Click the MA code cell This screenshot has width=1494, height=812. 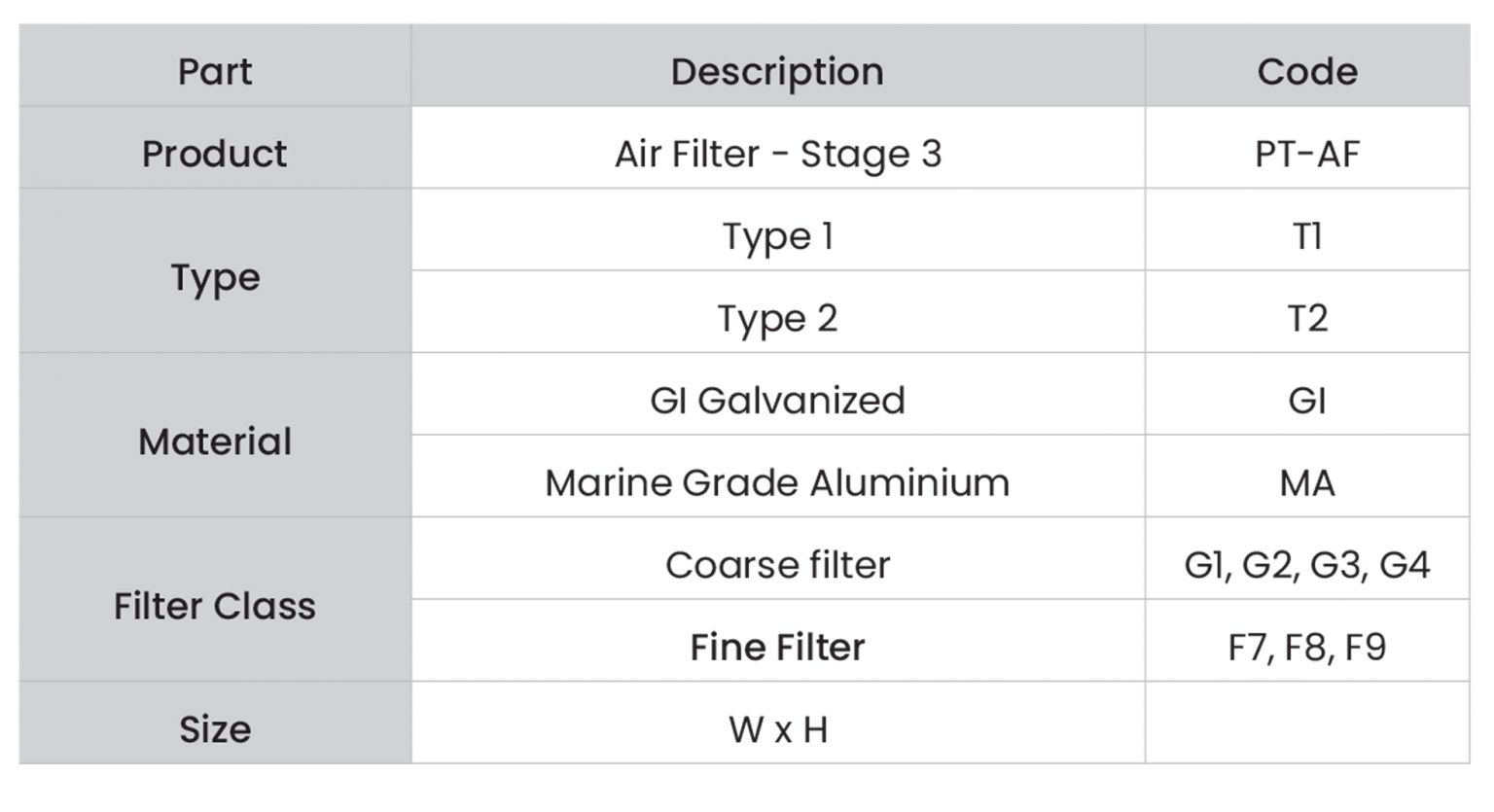[1307, 477]
